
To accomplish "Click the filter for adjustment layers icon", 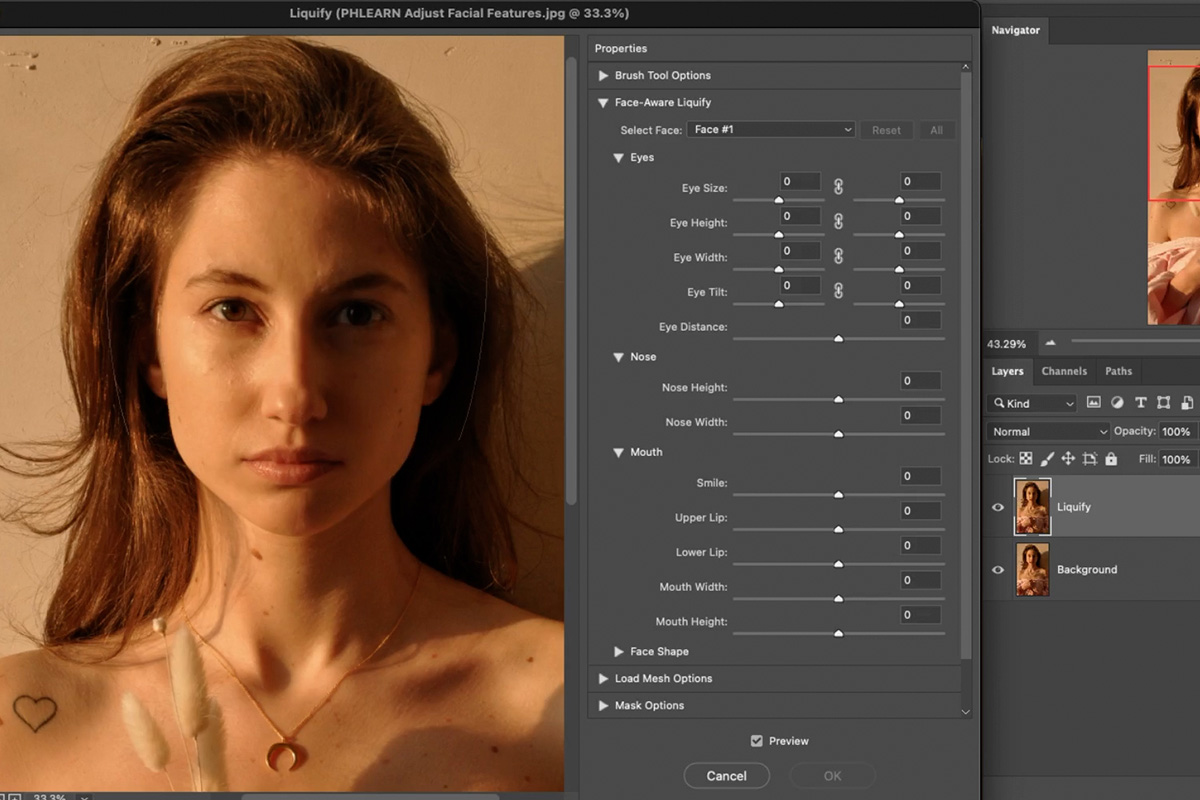I will (x=1117, y=402).
